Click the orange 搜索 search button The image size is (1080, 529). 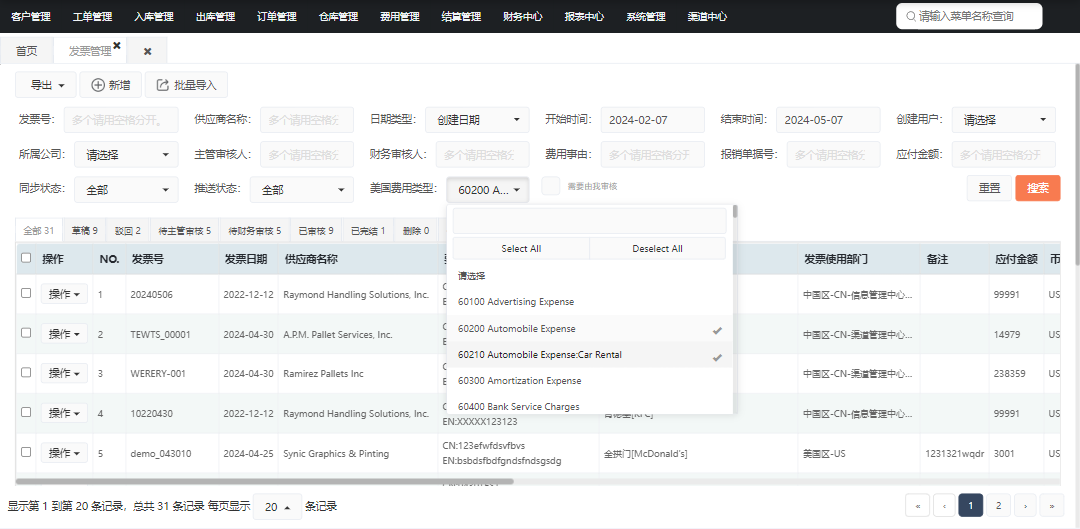pyautogui.click(x=1038, y=188)
